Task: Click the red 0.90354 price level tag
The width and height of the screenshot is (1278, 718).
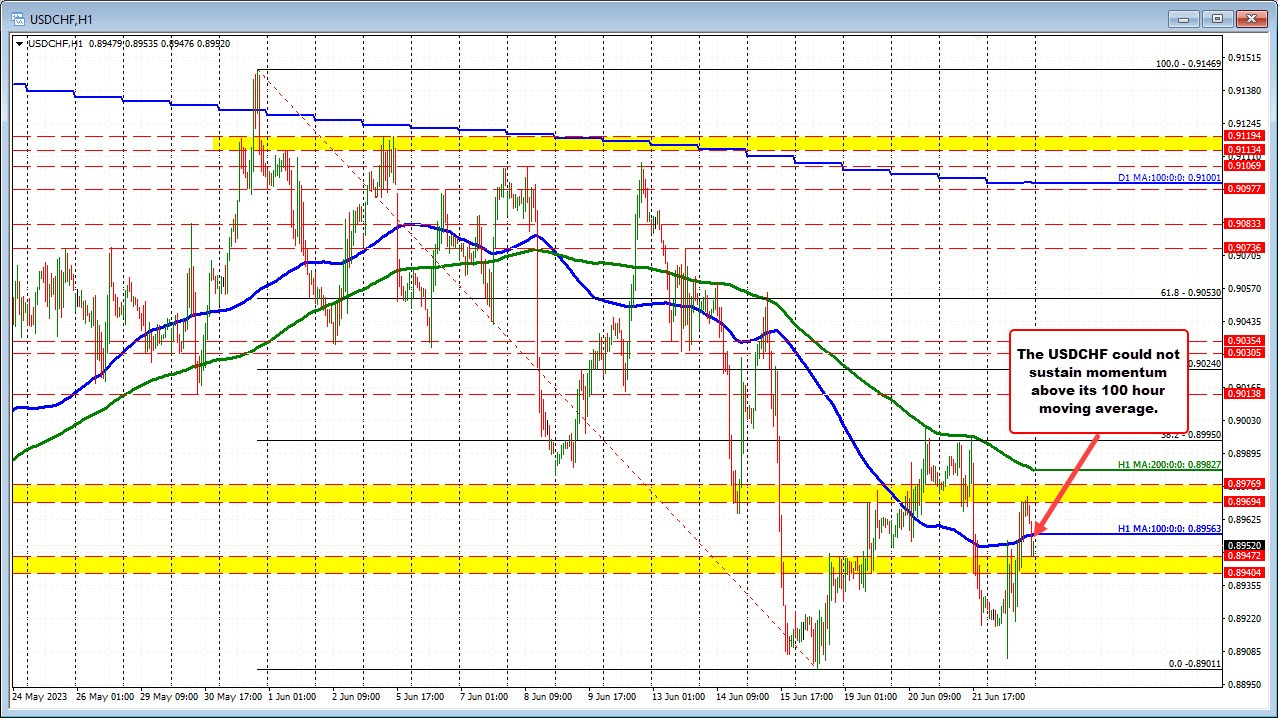Action: click(x=1244, y=341)
